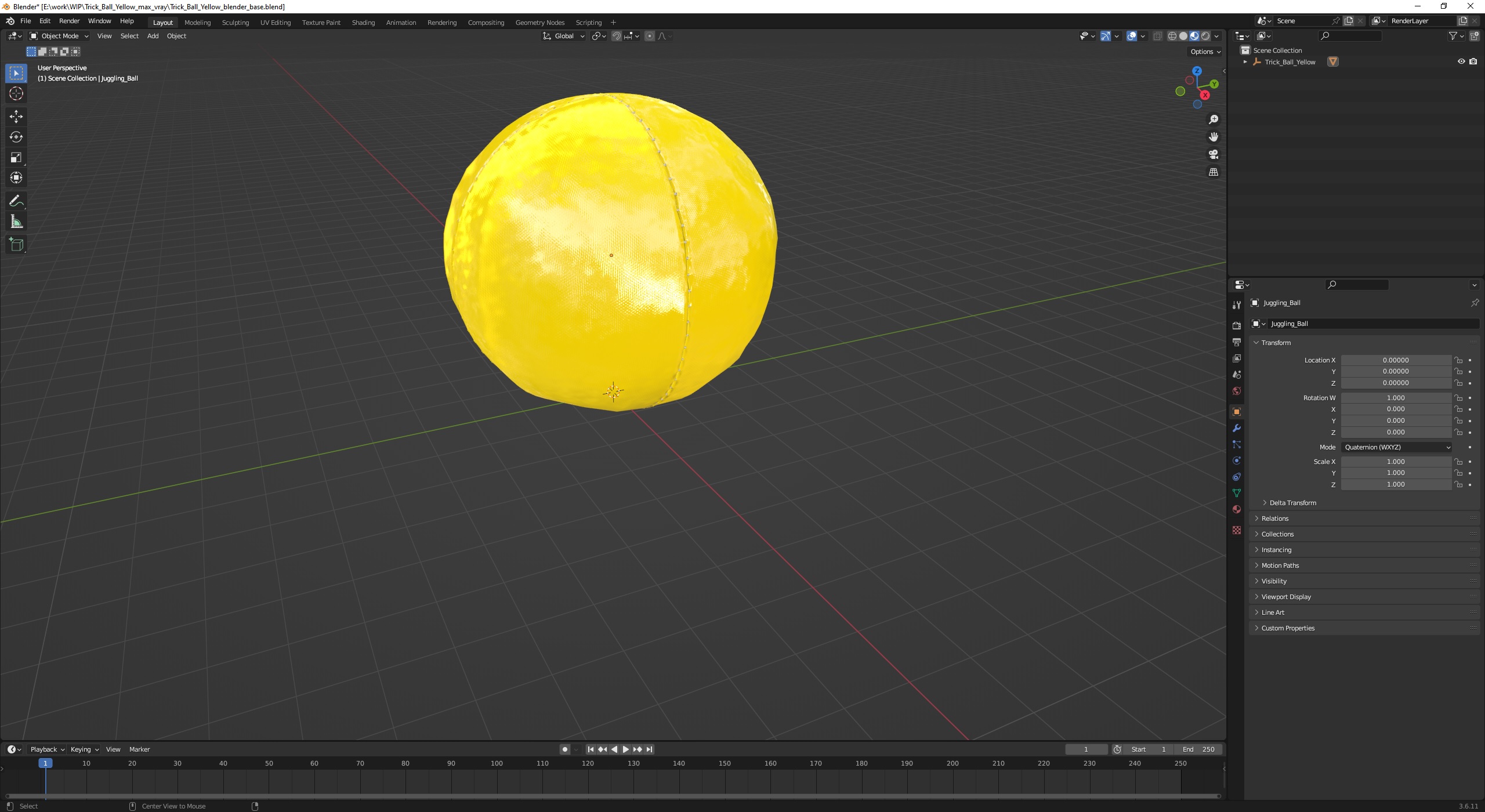Open the Particles properties tab
The height and width of the screenshot is (812, 1485).
(1237, 444)
